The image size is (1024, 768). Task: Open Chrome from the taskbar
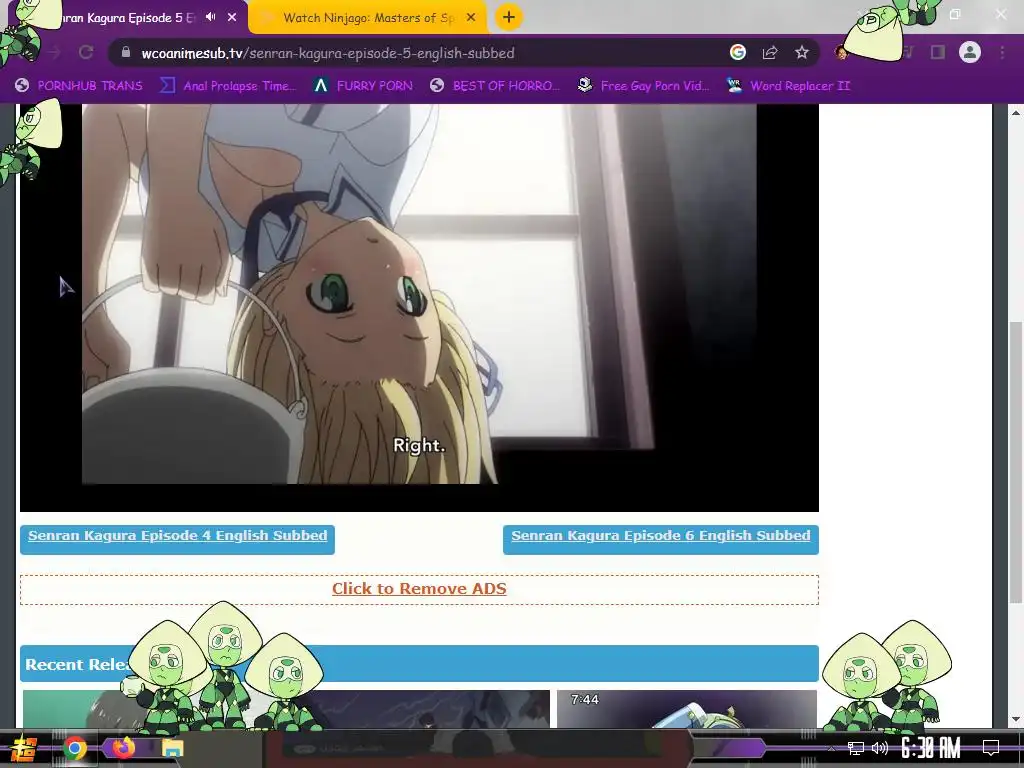74,748
